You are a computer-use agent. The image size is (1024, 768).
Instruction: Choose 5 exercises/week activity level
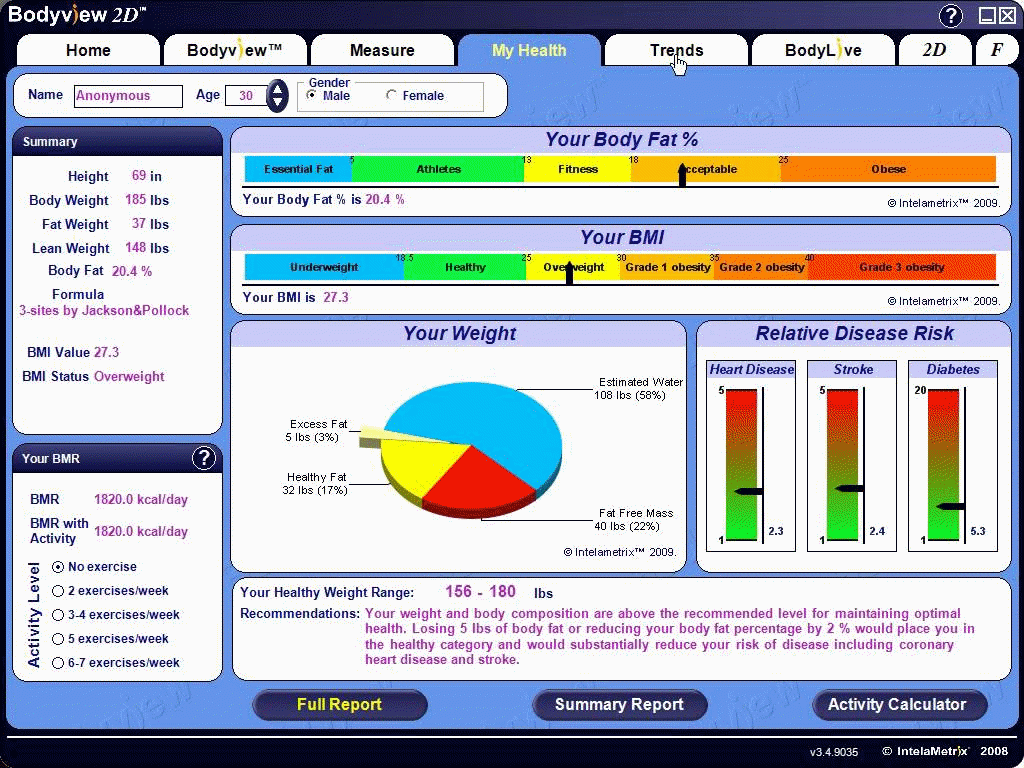click(x=58, y=639)
